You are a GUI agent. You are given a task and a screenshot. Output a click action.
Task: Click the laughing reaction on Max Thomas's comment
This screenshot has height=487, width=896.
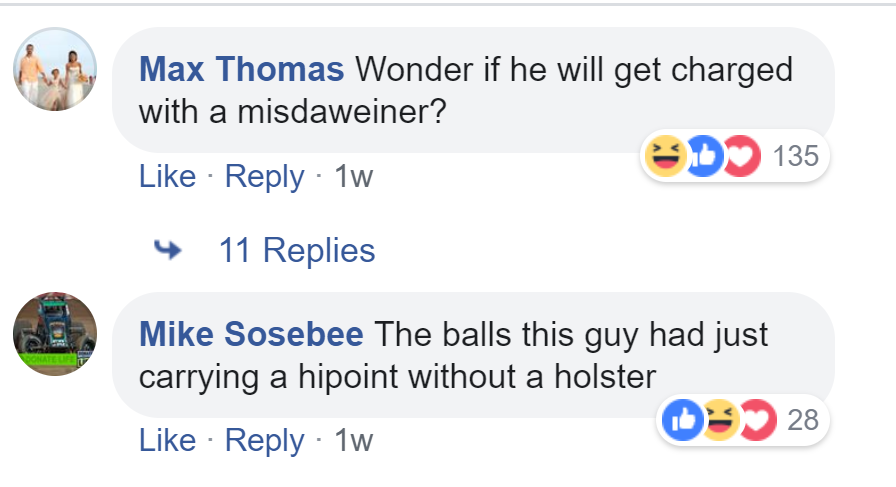(664, 156)
